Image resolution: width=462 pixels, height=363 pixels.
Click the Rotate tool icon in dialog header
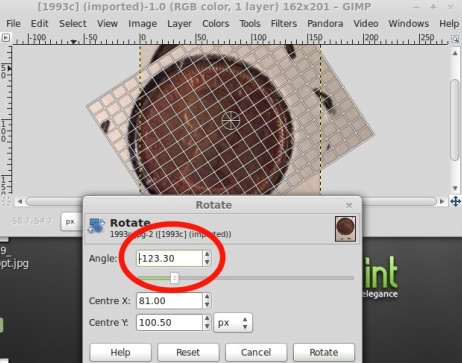click(x=96, y=226)
